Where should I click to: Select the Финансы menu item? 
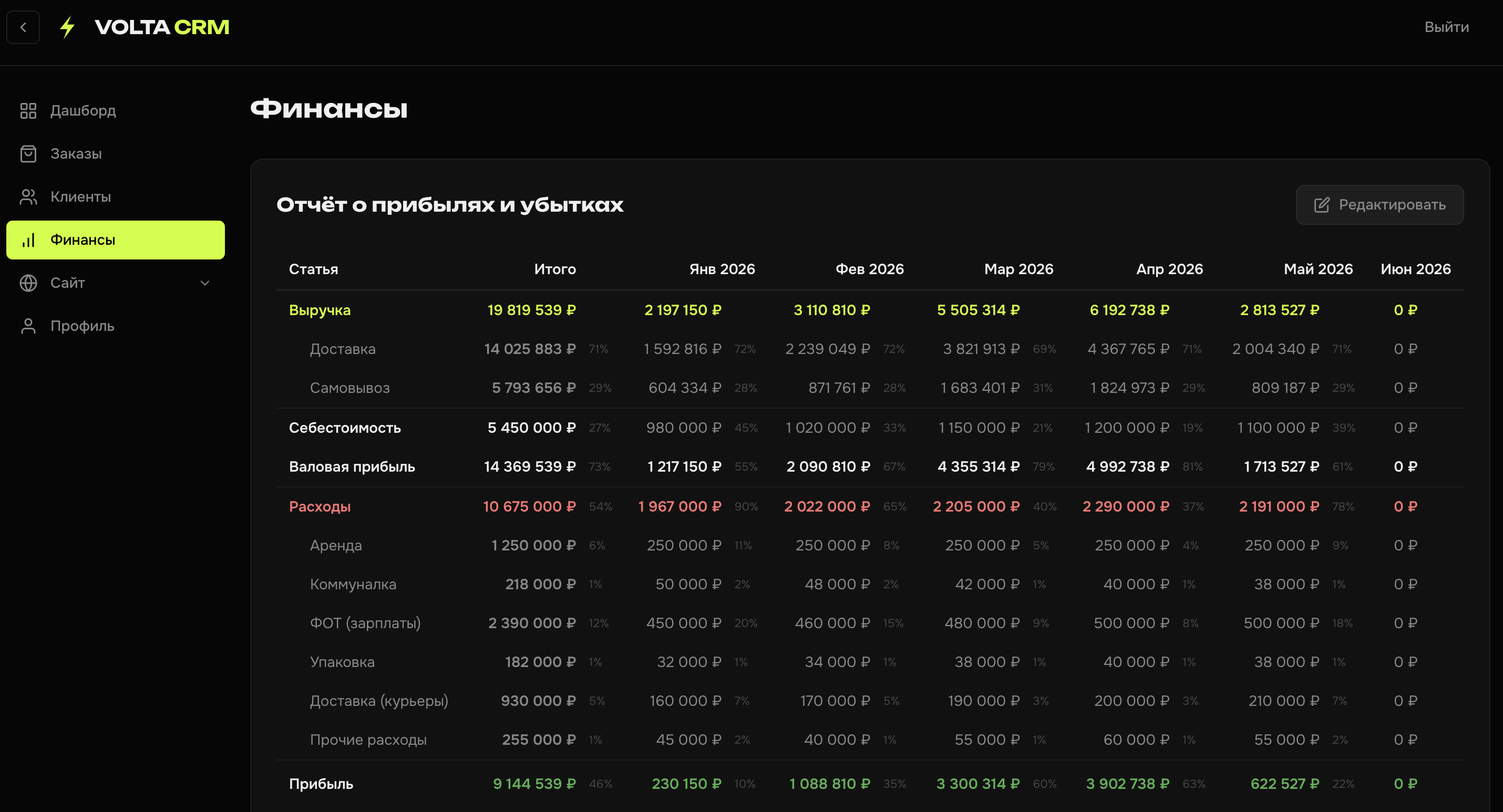tap(116, 240)
